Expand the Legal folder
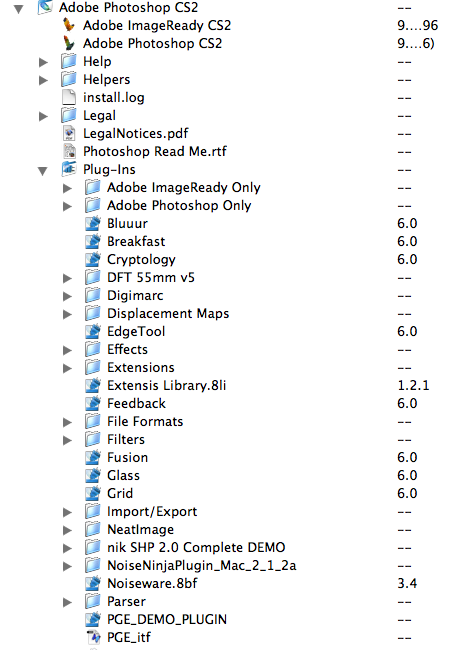Screen dimensions: 452x650 click(x=43, y=116)
